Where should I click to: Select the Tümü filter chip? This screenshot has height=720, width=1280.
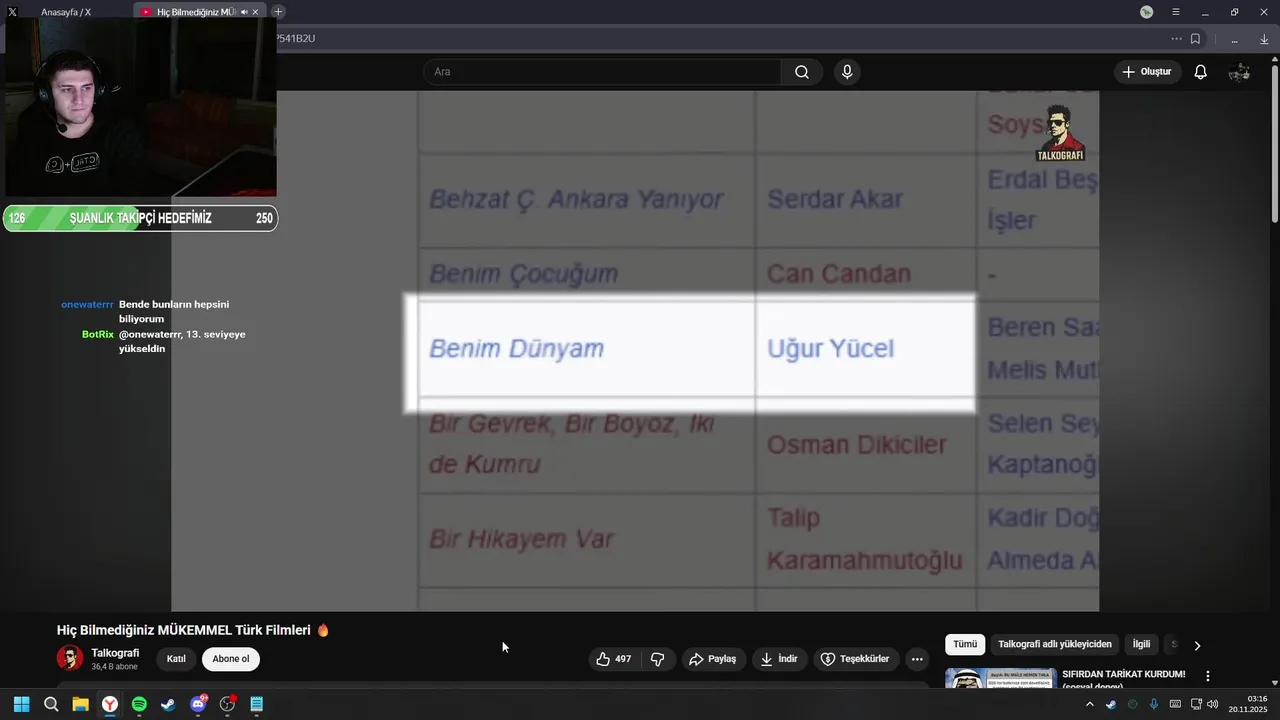(965, 645)
